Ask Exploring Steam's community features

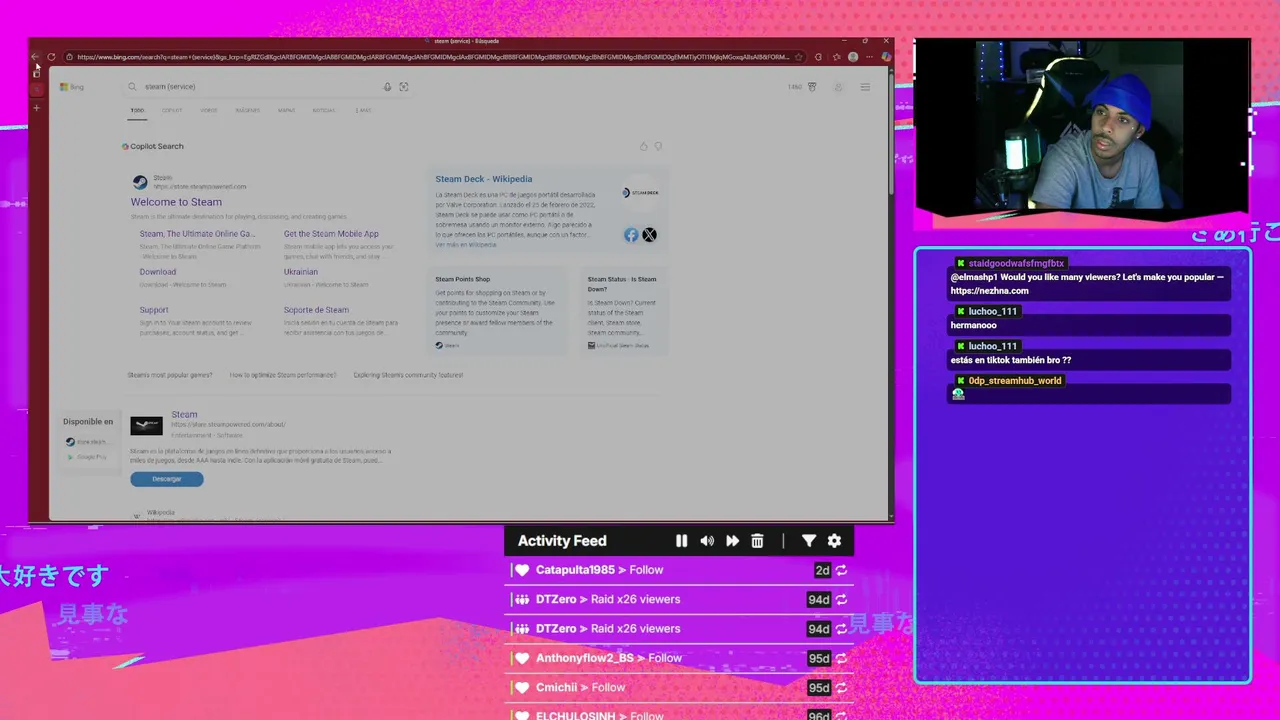tap(408, 375)
